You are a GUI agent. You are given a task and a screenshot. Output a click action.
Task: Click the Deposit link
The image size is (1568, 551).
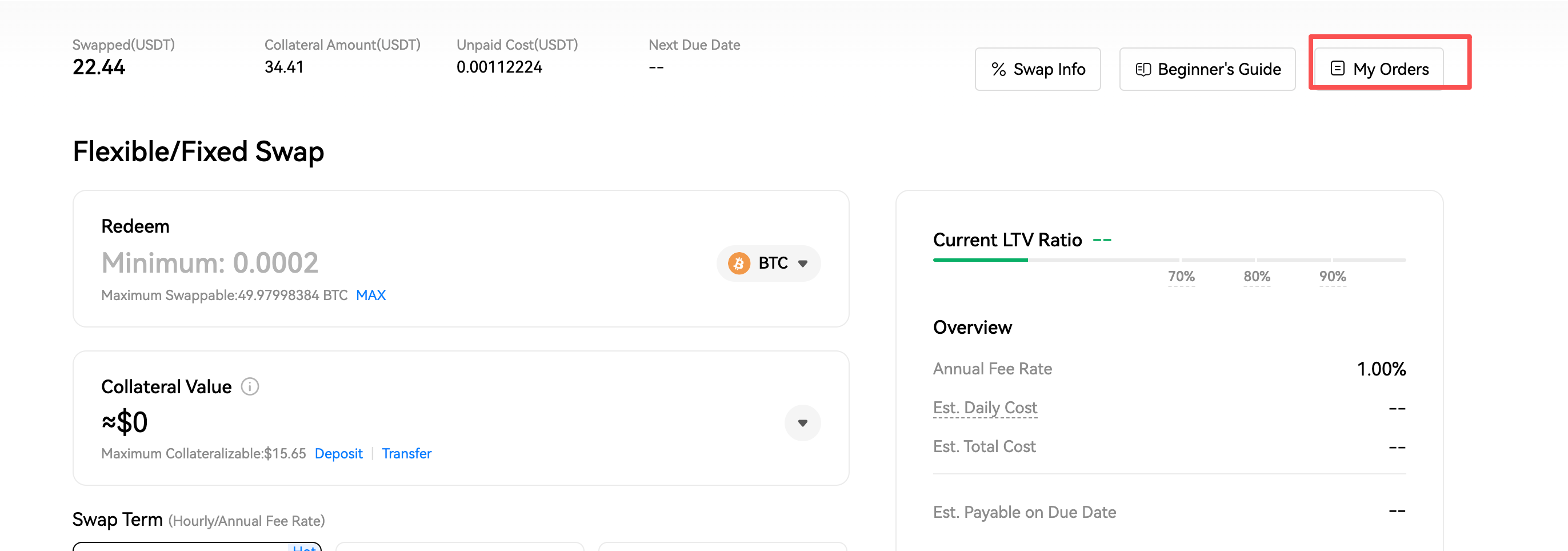pos(338,454)
